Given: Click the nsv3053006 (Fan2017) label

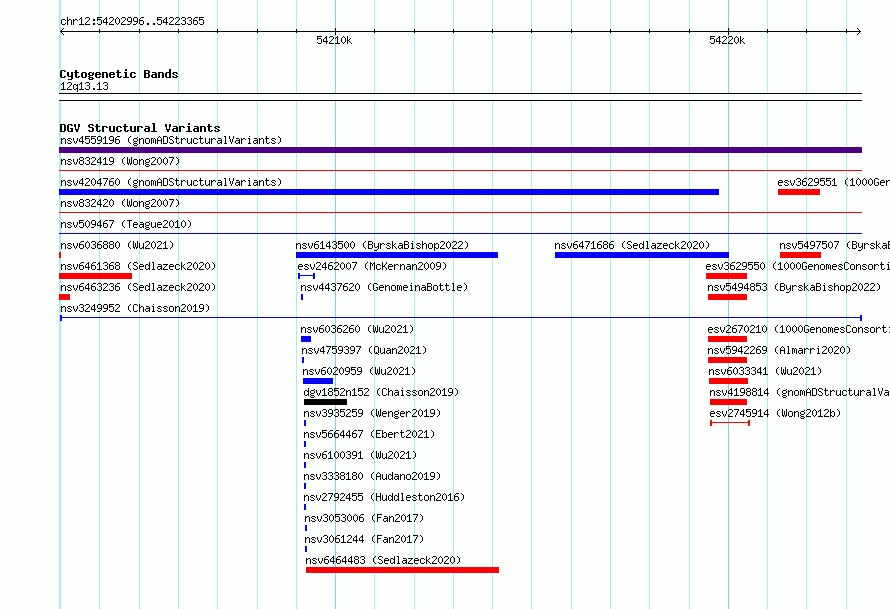Looking at the screenshot, I should 364,518.
